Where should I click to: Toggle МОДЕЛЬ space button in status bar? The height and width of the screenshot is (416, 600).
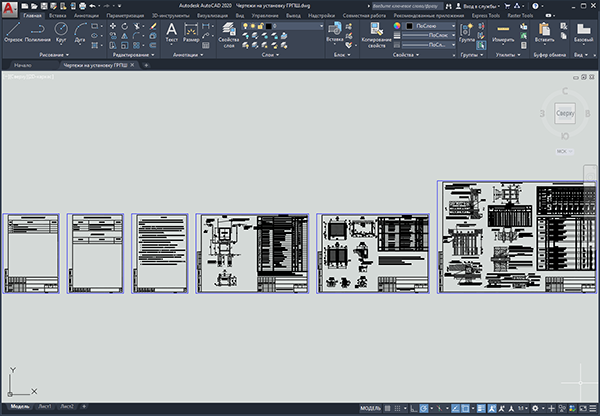(x=370, y=408)
